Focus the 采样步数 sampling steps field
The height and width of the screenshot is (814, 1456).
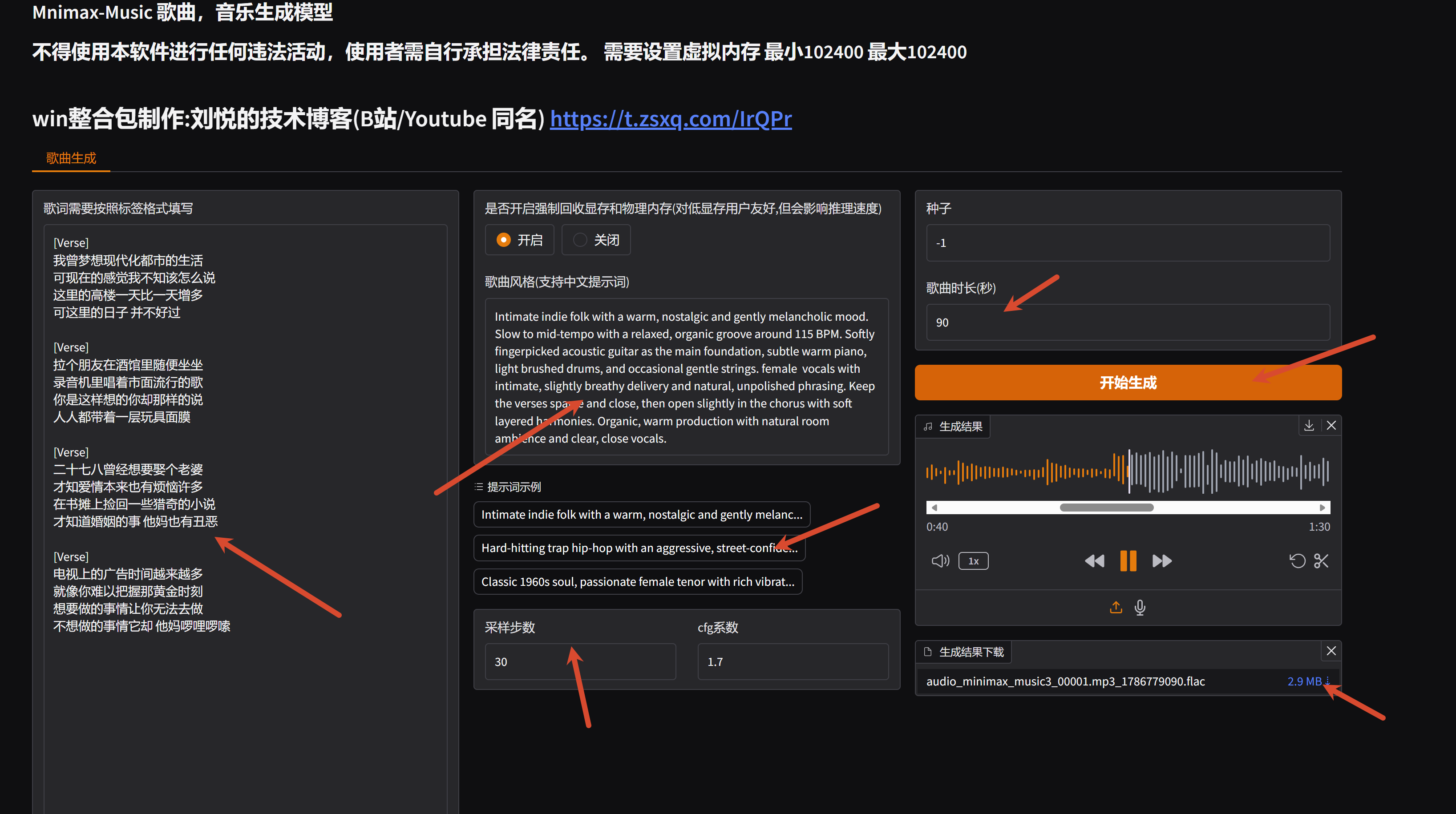click(580, 661)
